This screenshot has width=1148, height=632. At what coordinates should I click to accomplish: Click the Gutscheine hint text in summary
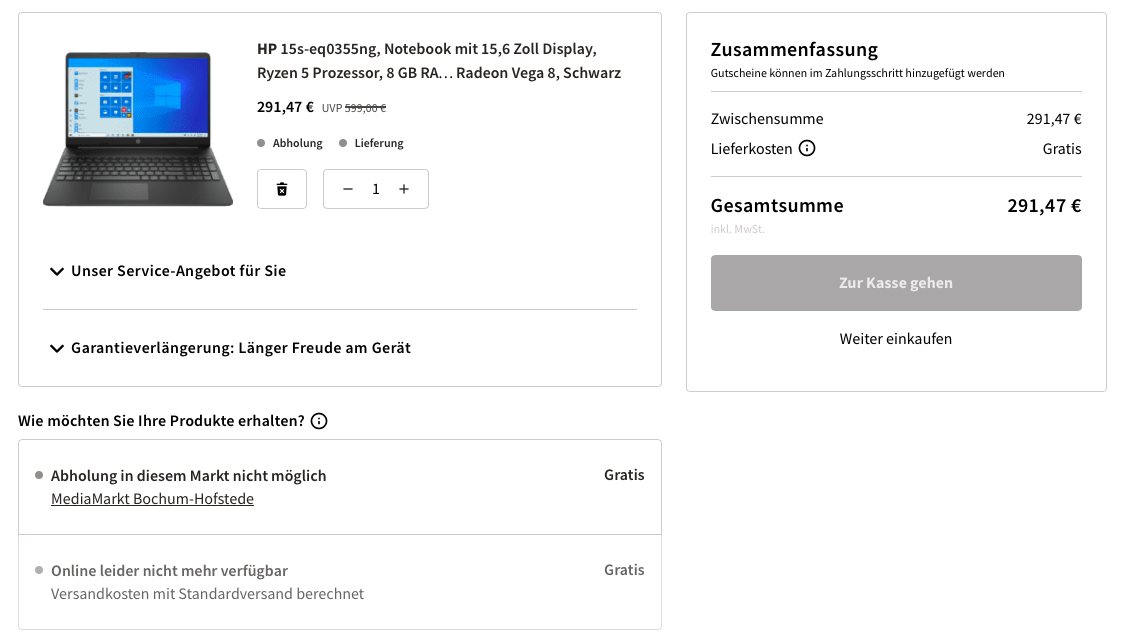point(857,73)
